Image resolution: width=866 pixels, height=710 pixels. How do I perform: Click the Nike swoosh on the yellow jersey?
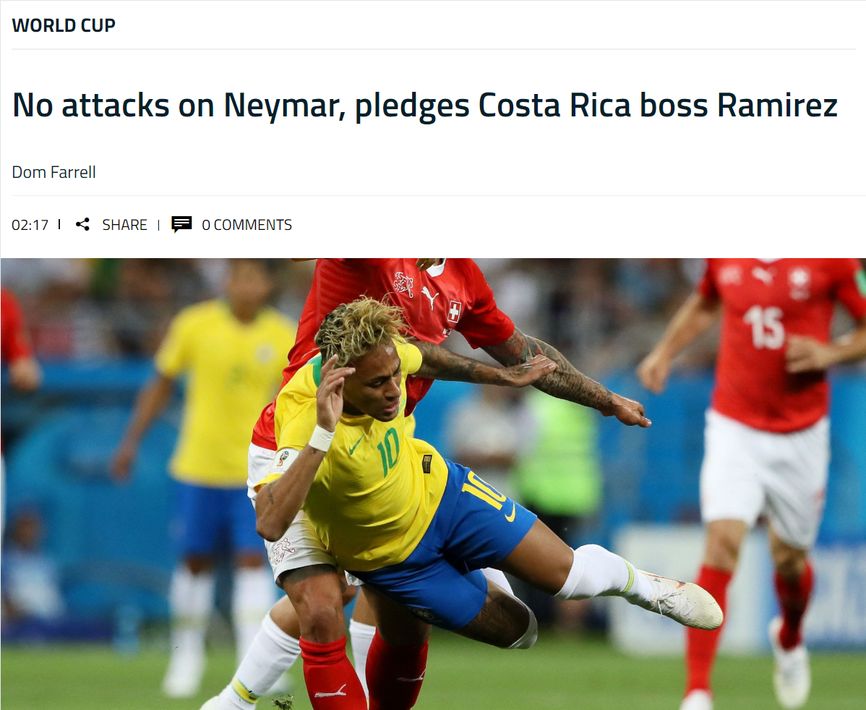click(x=356, y=445)
